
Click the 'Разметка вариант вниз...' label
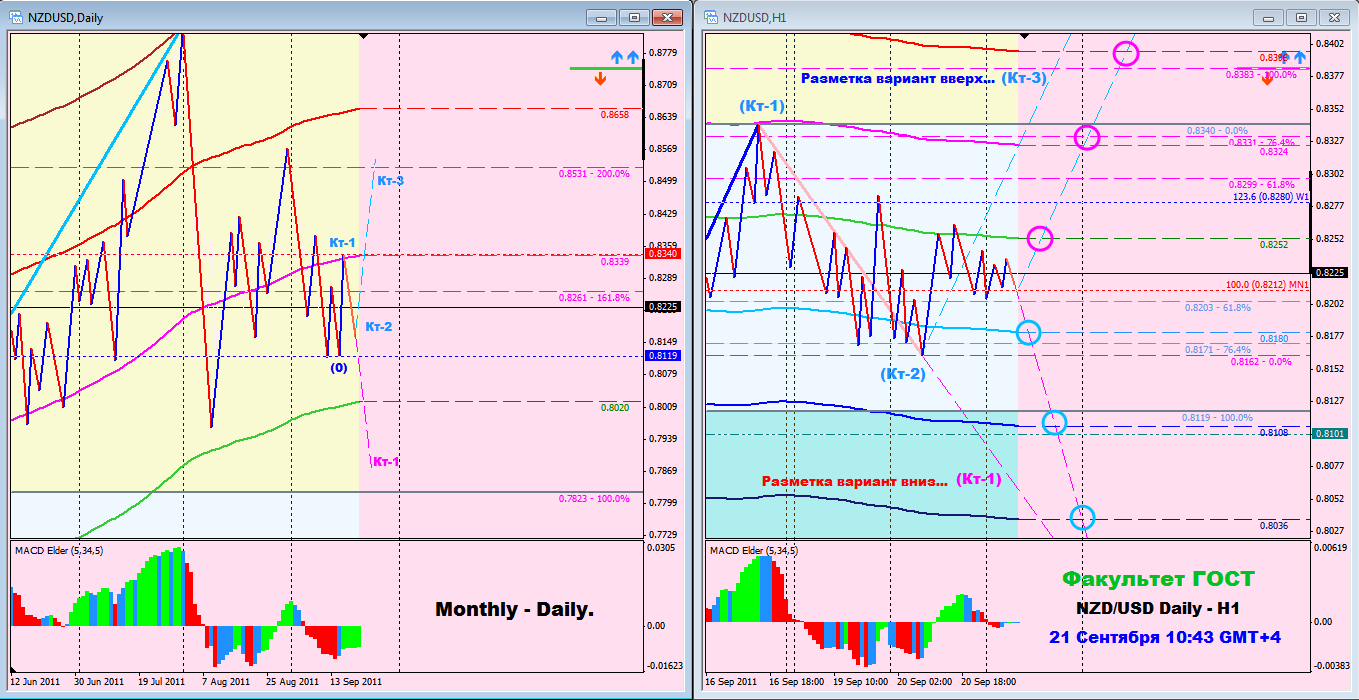tap(855, 481)
